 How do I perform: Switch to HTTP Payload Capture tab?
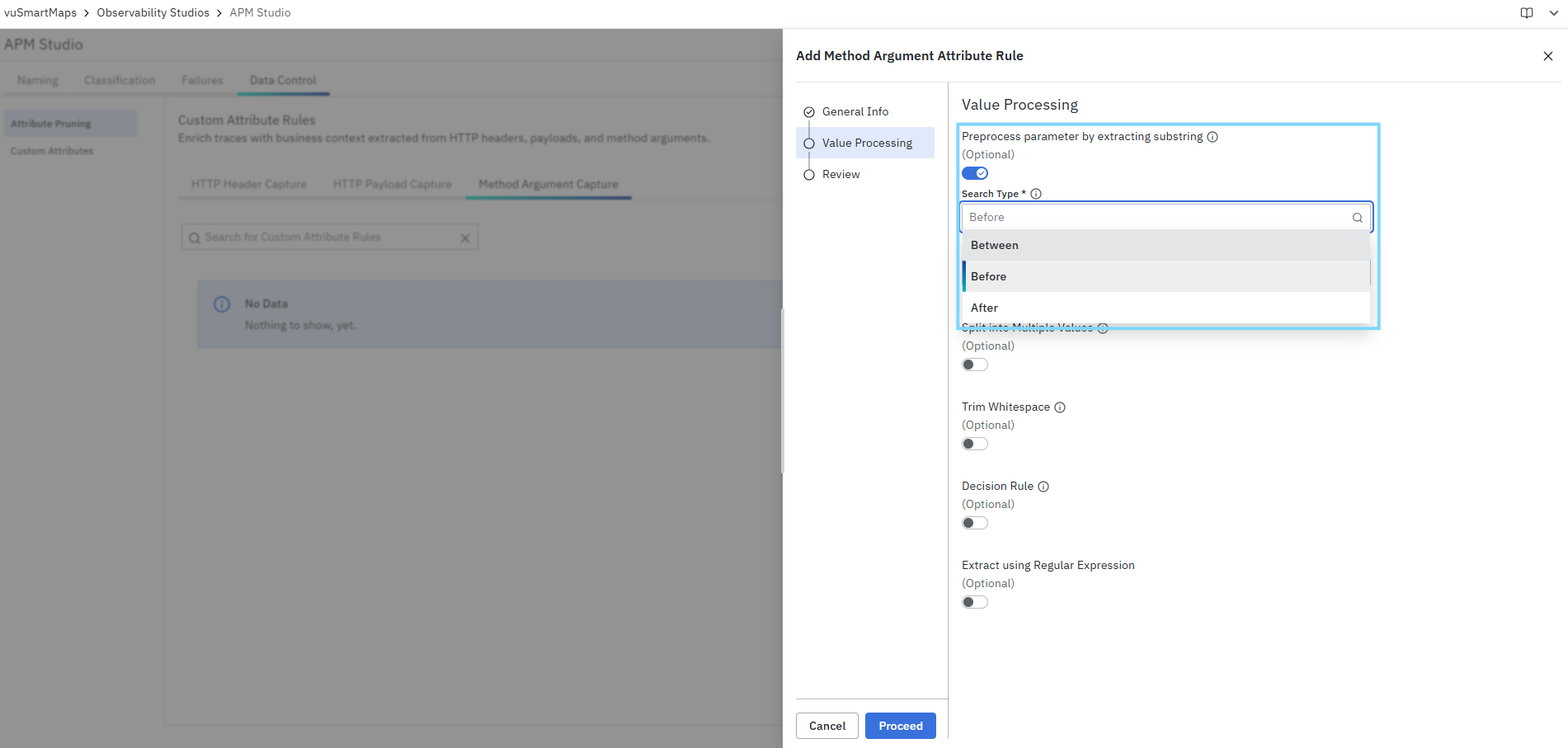[x=393, y=184]
